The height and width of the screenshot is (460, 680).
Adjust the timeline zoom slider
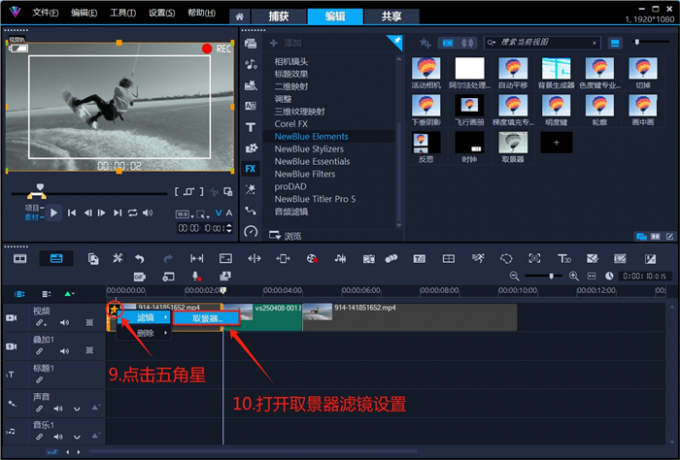(x=551, y=276)
